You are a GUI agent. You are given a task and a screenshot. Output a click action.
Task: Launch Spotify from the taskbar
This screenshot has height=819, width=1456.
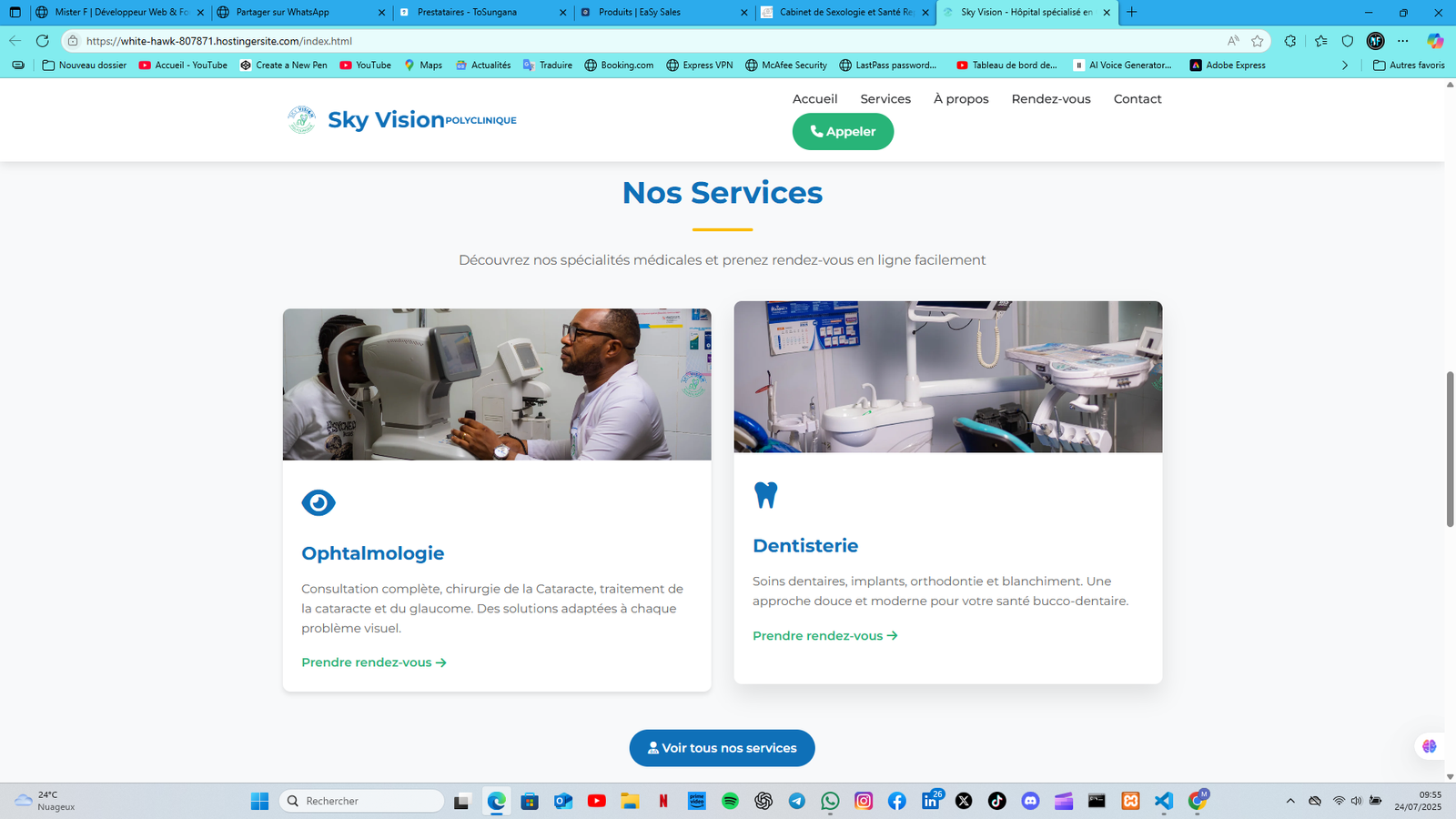coord(731,801)
